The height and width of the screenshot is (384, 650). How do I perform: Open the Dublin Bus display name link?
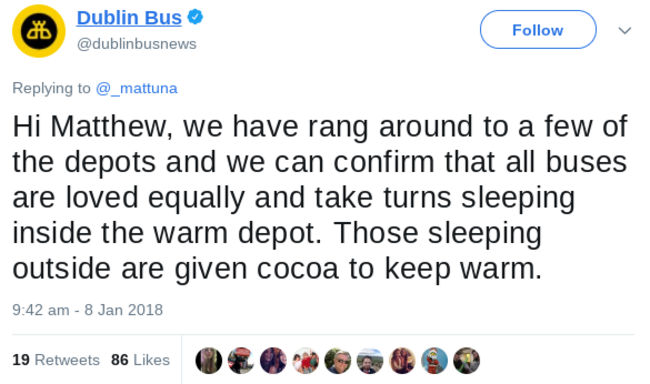coord(129,18)
